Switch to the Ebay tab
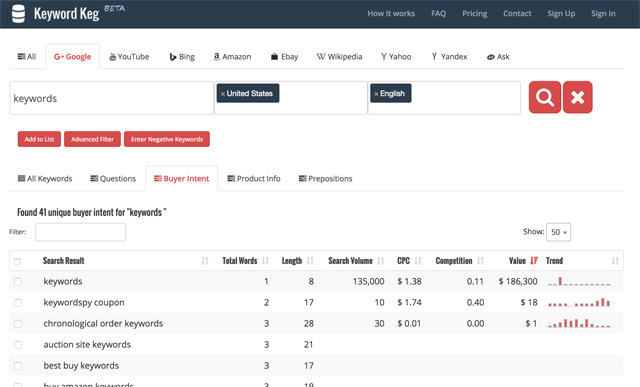The width and height of the screenshot is (640, 387). [x=284, y=57]
